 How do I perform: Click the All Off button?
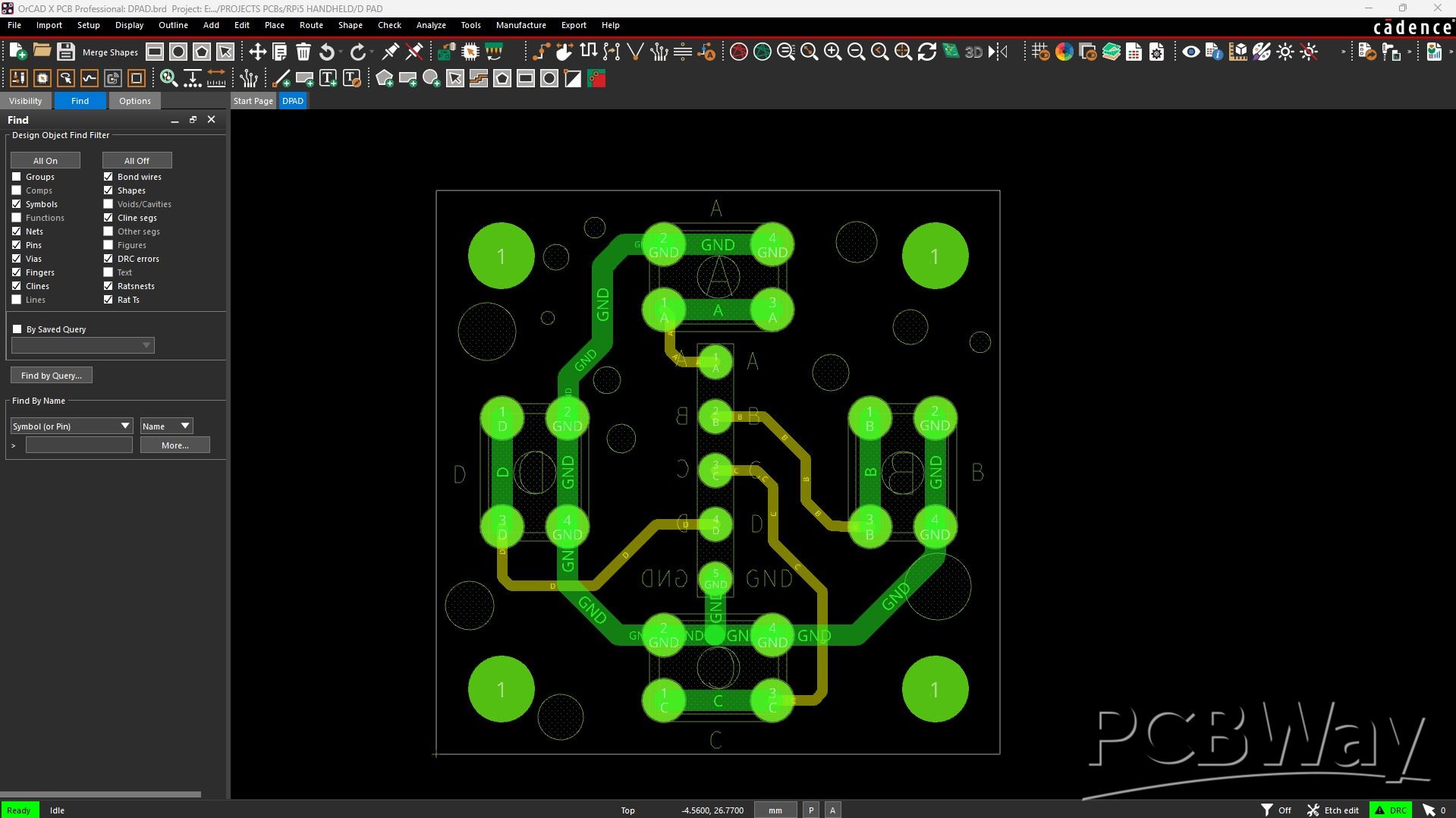pos(137,161)
